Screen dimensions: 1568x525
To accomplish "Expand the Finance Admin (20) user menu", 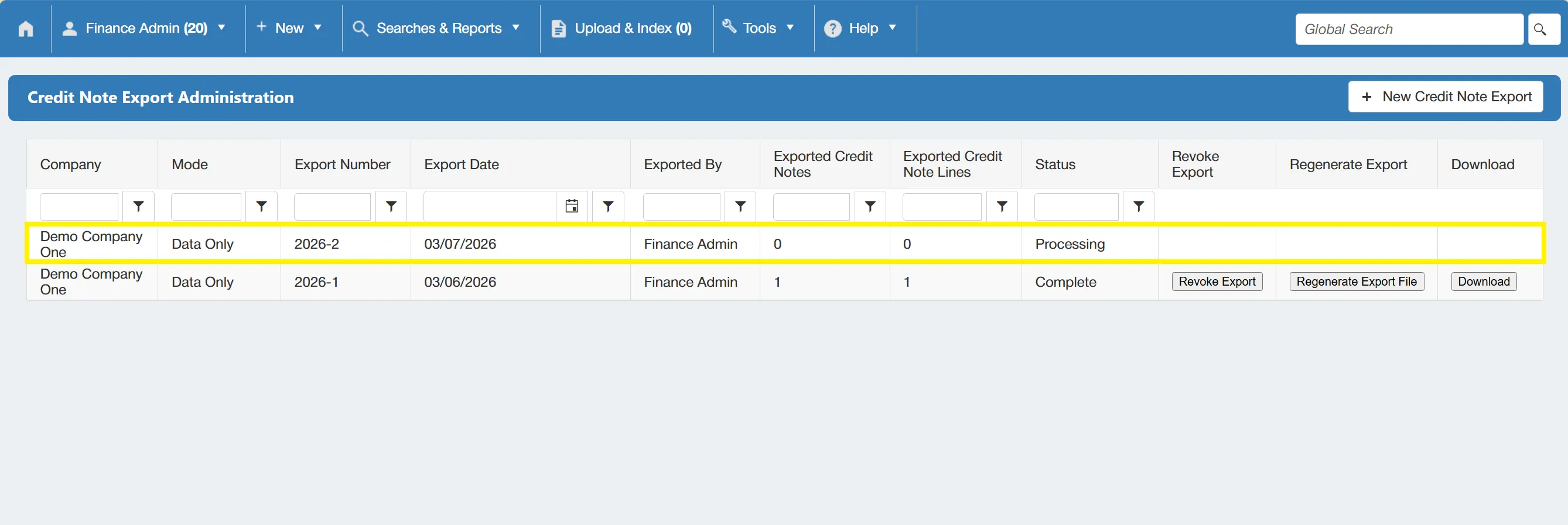I will click(145, 29).
